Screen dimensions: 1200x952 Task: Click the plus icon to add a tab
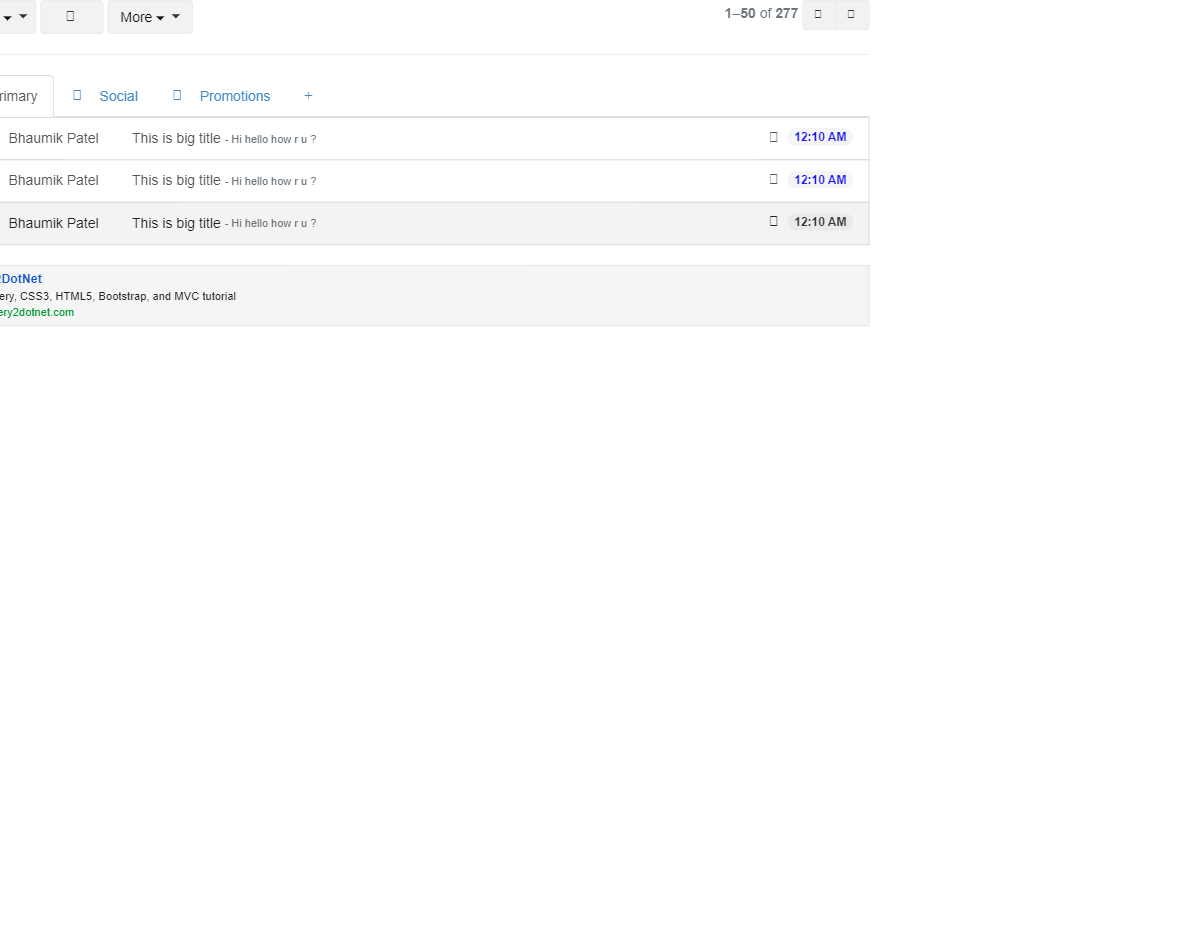point(308,96)
